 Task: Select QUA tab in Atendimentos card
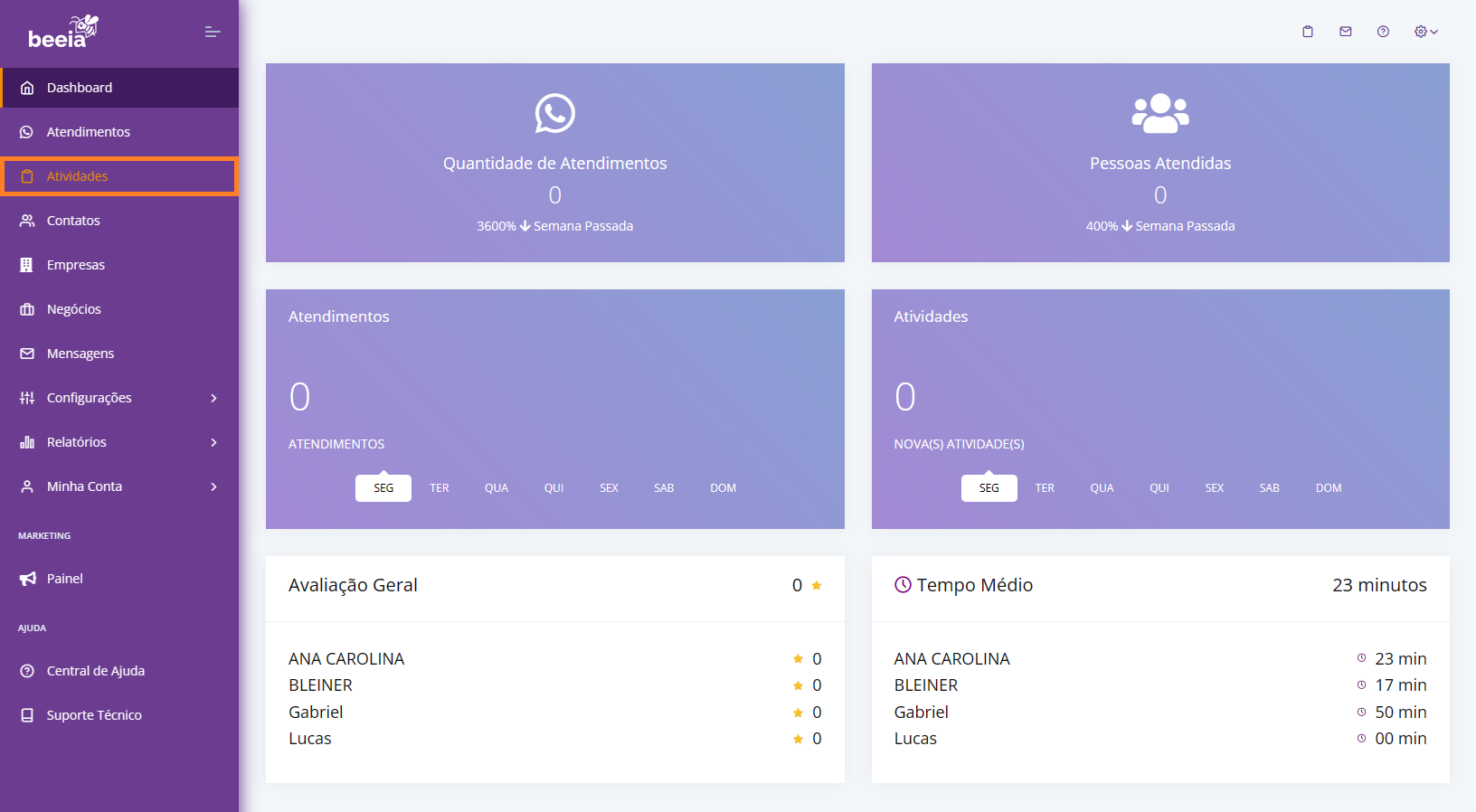[497, 488]
